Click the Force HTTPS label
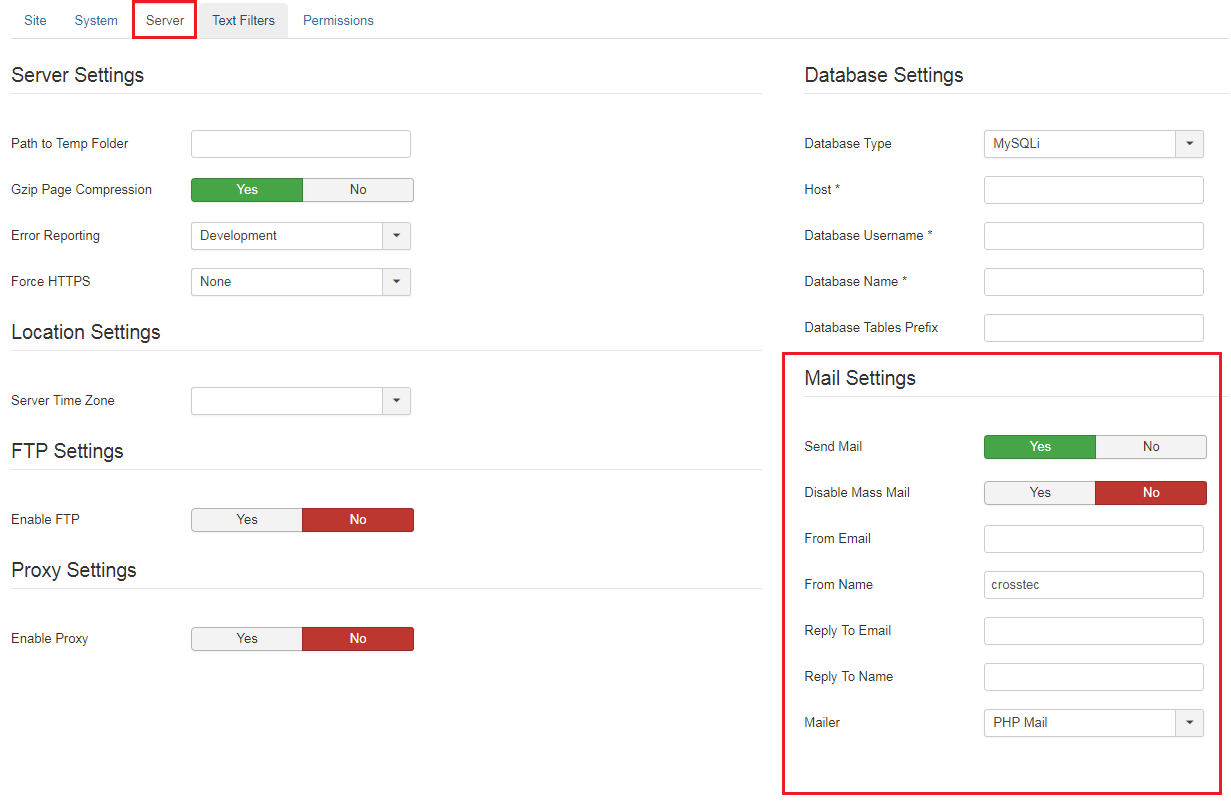This screenshot has height=804, width=1231. tap(51, 282)
